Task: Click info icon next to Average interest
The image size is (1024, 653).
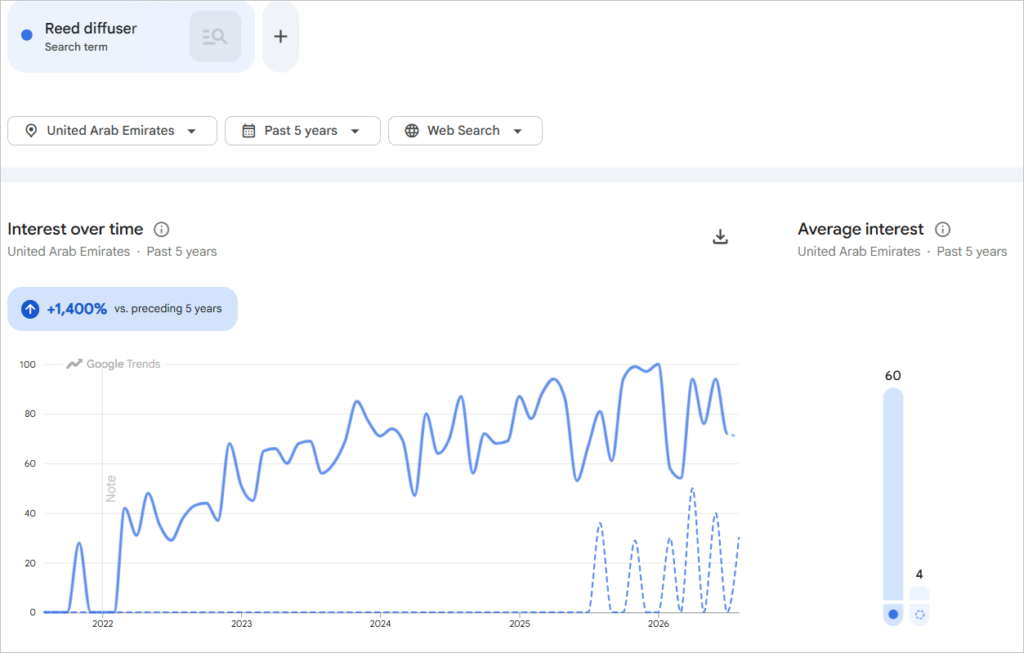Action: [942, 229]
